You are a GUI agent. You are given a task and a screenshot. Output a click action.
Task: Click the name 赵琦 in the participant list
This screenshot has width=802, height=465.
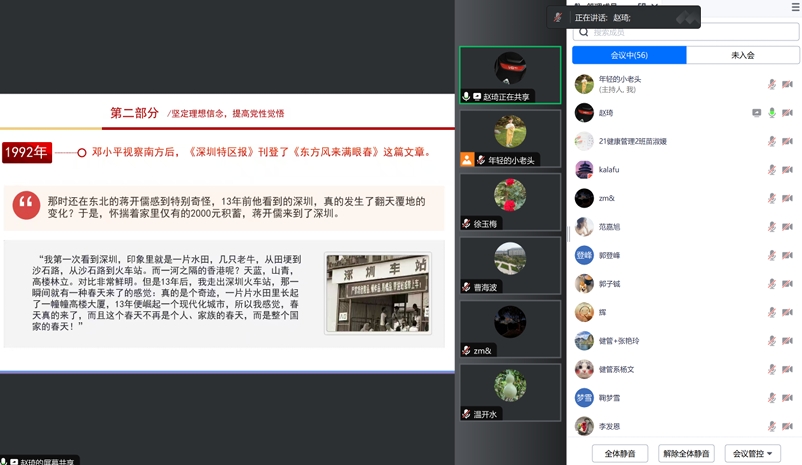coord(606,113)
